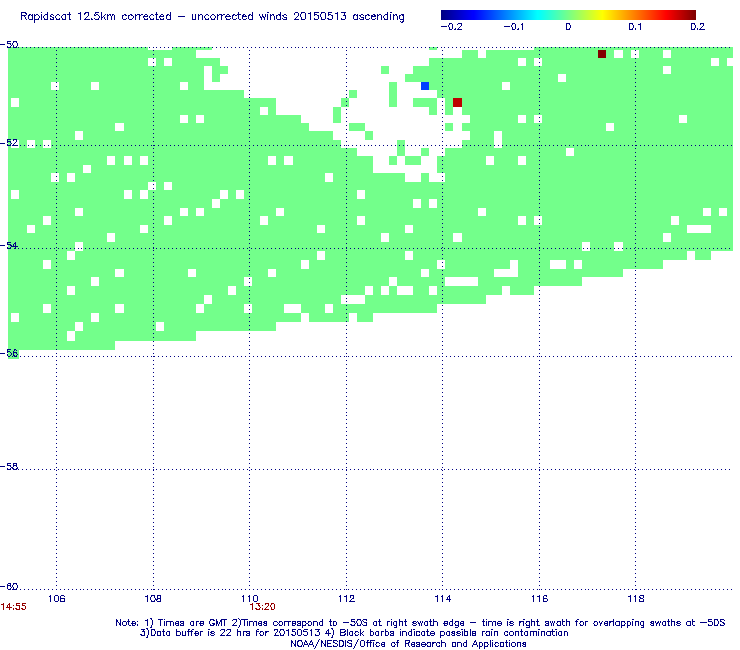This screenshot has height=650, width=740.
Task: Click the -60 latitude axis label
Action: (9, 586)
